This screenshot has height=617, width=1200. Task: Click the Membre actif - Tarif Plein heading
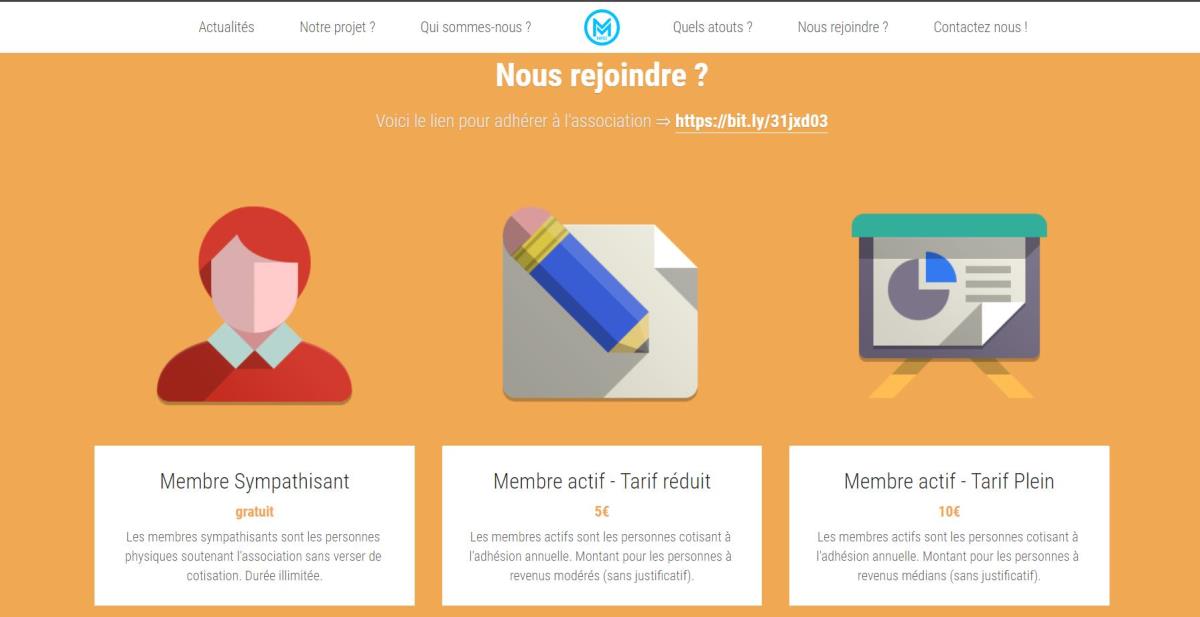(x=949, y=481)
